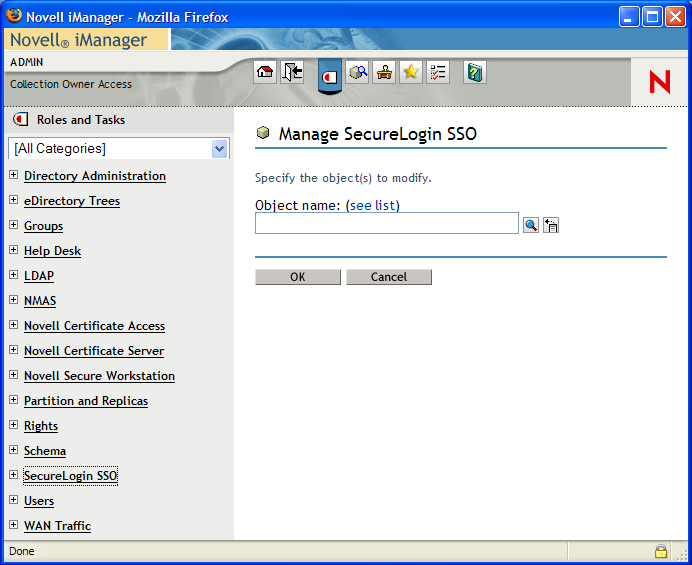Expand the eDirectory Trees role
Image resolution: width=692 pixels, height=565 pixels.
point(14,200)
